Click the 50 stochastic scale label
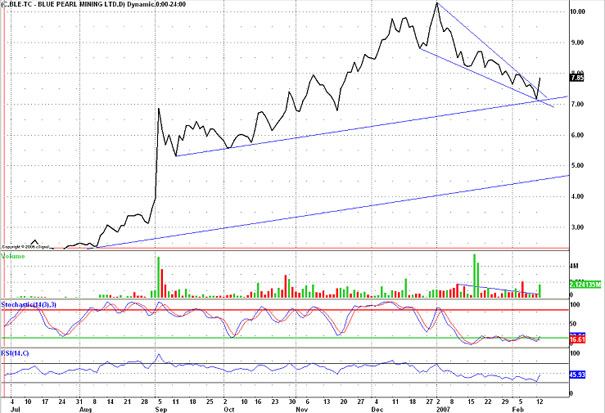 click(x=573, y=324)
